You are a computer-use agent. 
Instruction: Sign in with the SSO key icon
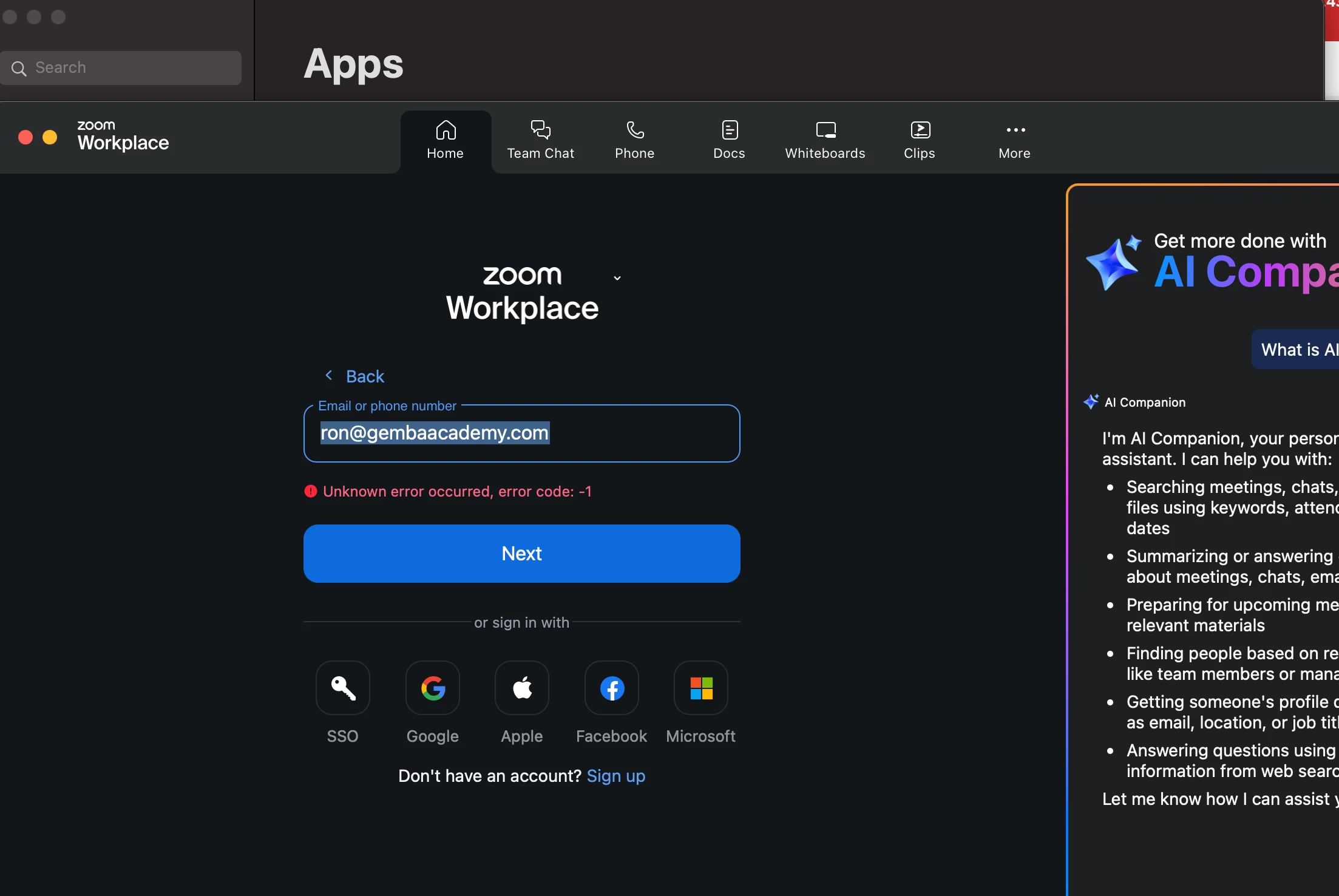pos(343,688)
